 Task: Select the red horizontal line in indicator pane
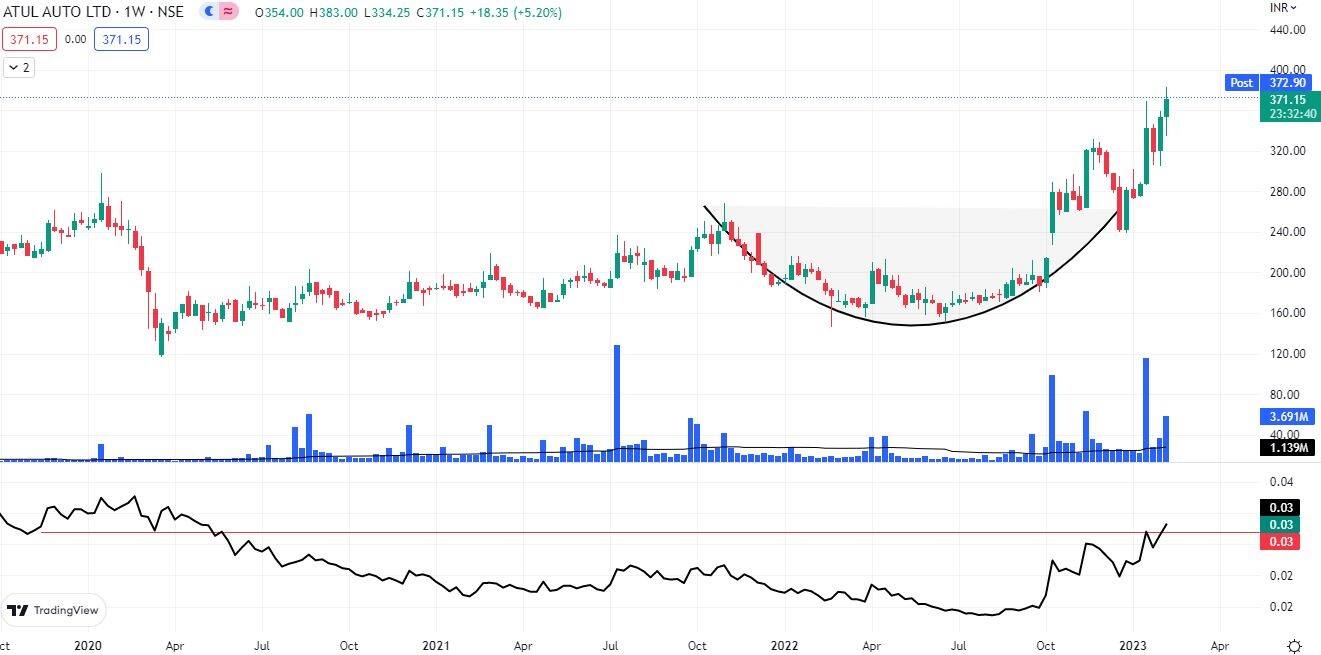tap(500, 533)
